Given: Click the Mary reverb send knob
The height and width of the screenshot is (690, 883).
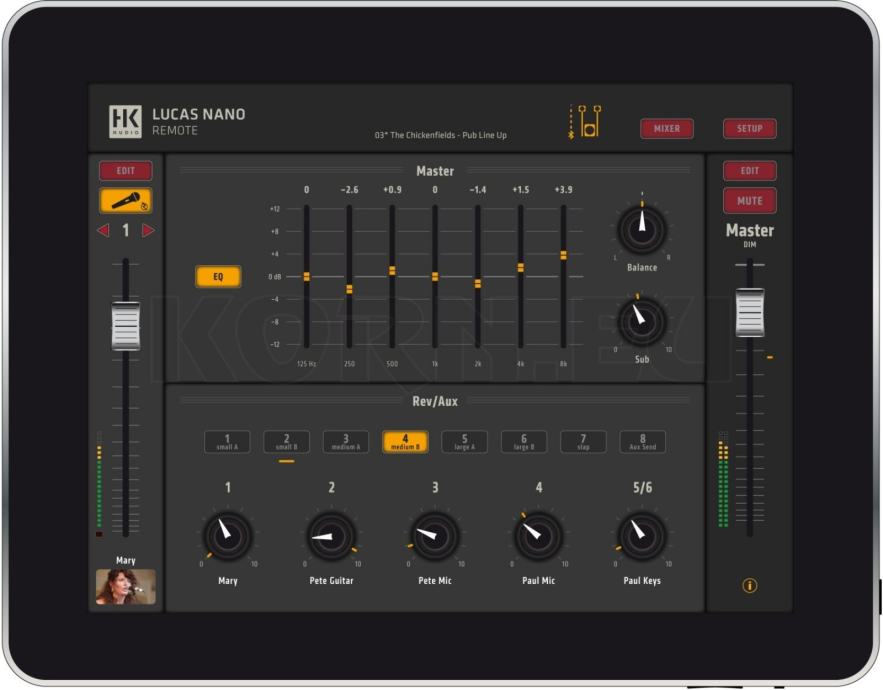Looking at the screenshot, I should click(x=228, y=537).
